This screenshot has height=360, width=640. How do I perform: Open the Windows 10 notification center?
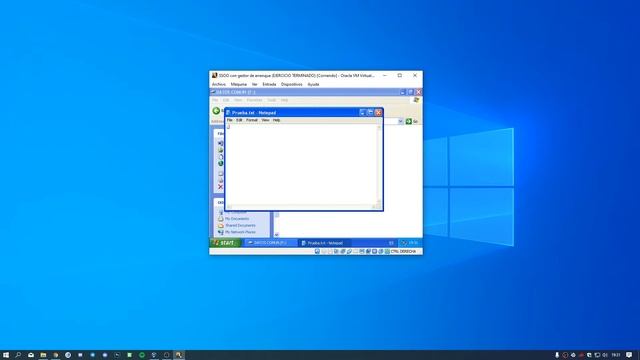[629, 355]
